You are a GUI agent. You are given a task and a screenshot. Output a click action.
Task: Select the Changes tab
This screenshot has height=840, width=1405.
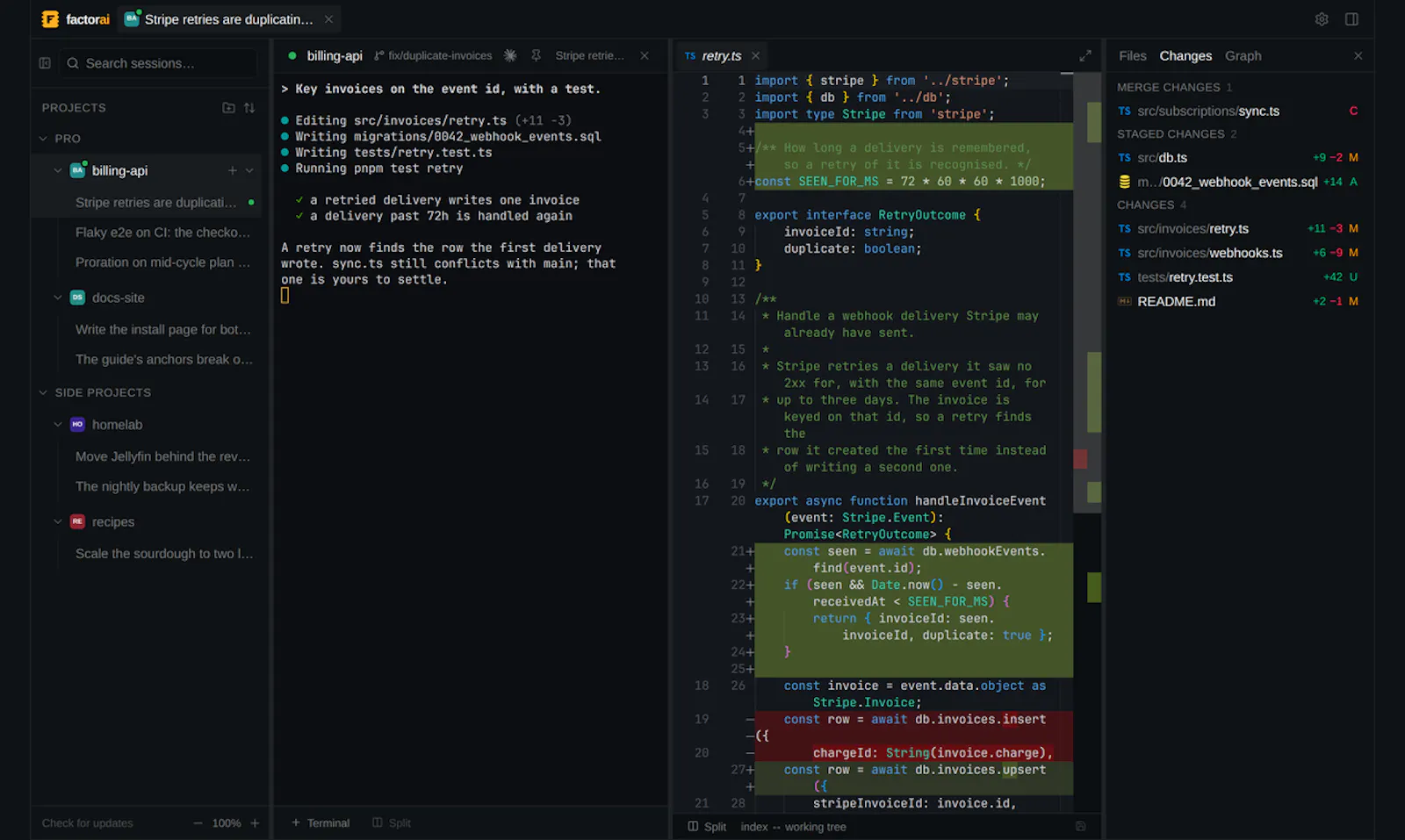pos(1185,55)
